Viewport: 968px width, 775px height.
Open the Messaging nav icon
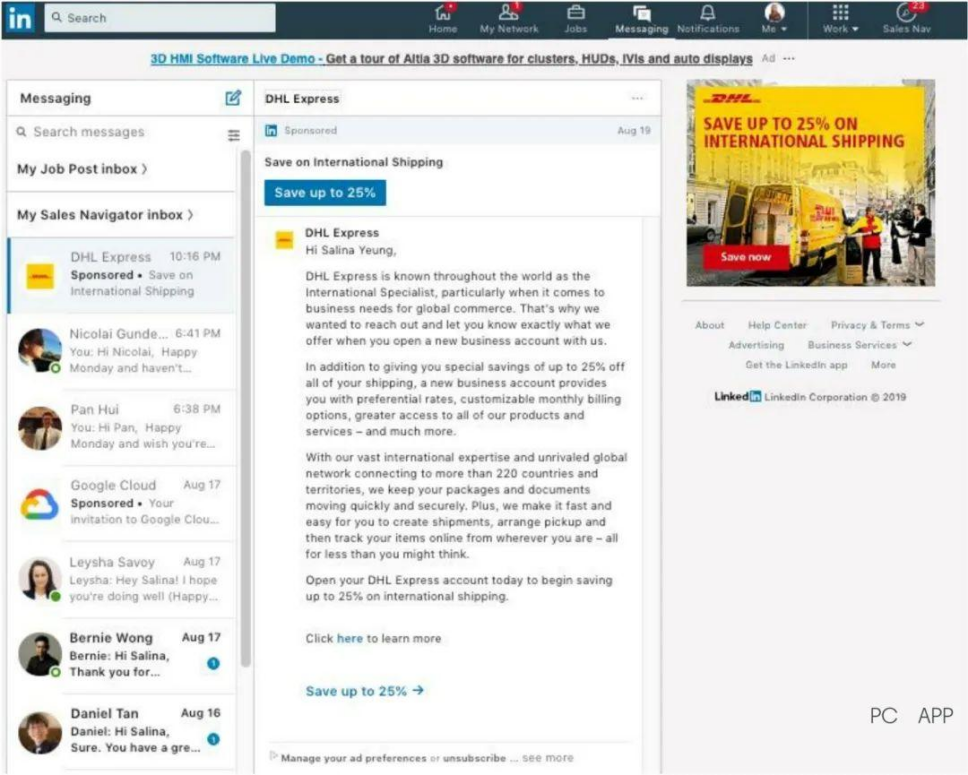(x=641, y=19)
